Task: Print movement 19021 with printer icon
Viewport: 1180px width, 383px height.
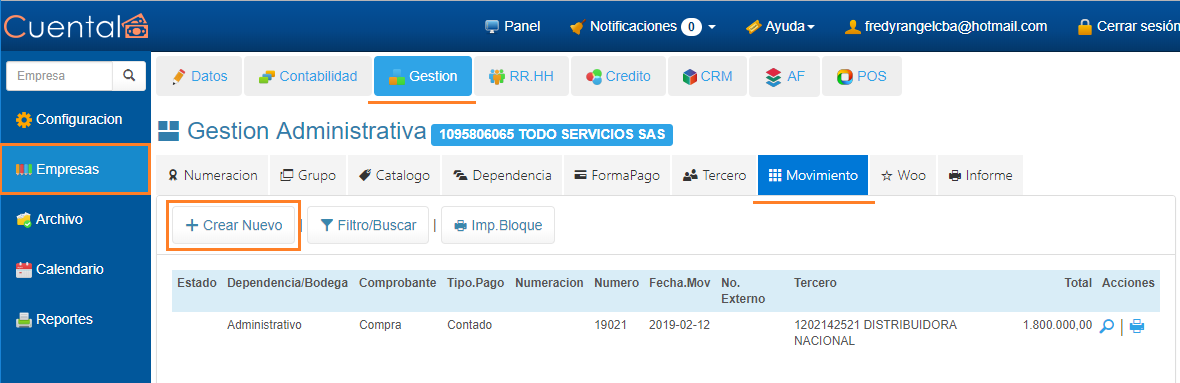Action: point(1136,327)
